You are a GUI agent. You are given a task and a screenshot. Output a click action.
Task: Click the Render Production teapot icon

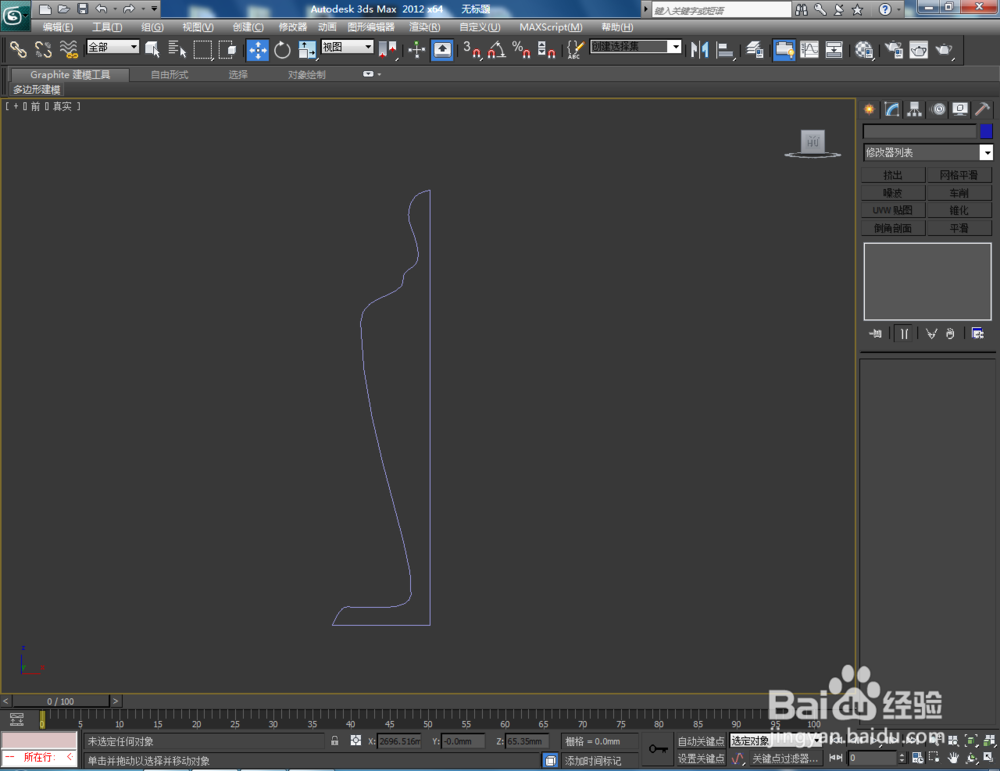point(944,49)
